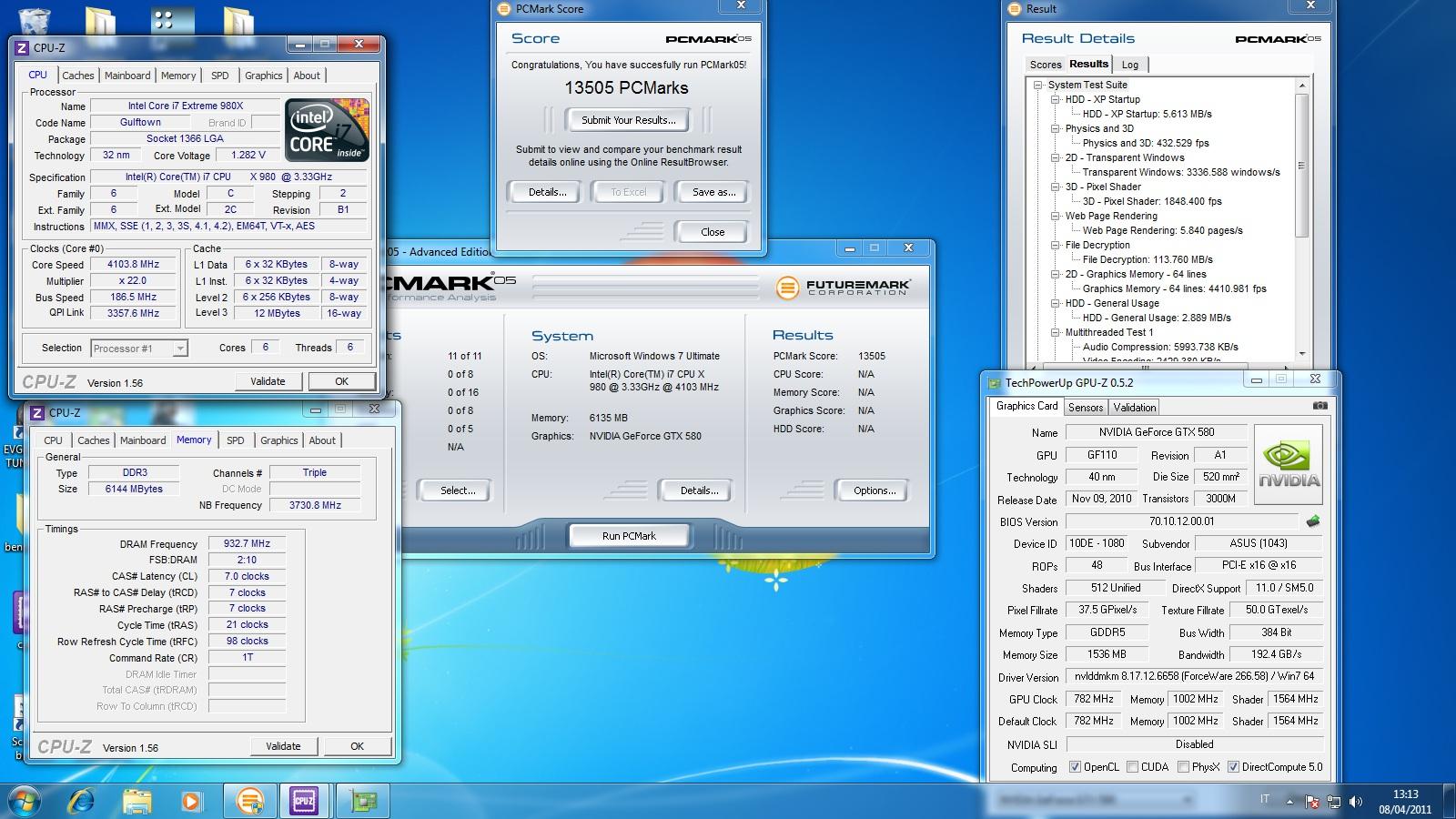Screen dimensions: 1456x819
Task: Open the About tab in the CPU-Z CPU tab window
Action: 307,76
